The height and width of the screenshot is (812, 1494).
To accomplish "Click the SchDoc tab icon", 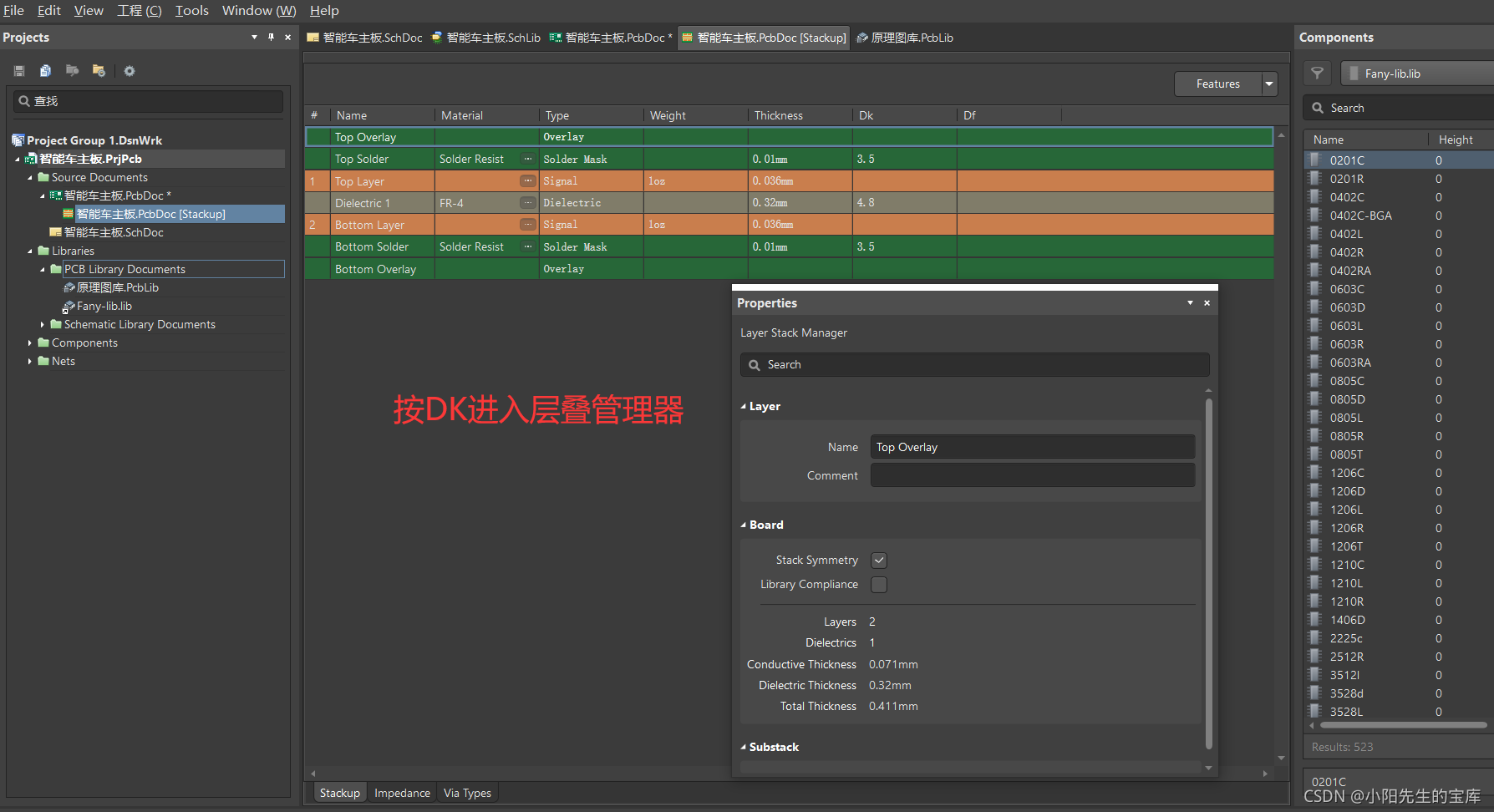I will [x=313, y=38].
